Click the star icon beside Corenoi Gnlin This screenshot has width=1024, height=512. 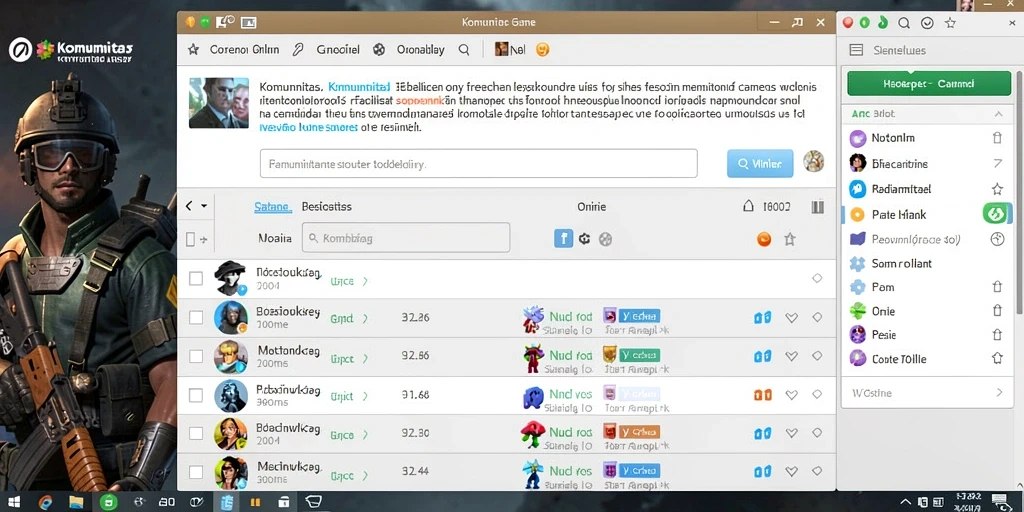click(x=193, y=50)
